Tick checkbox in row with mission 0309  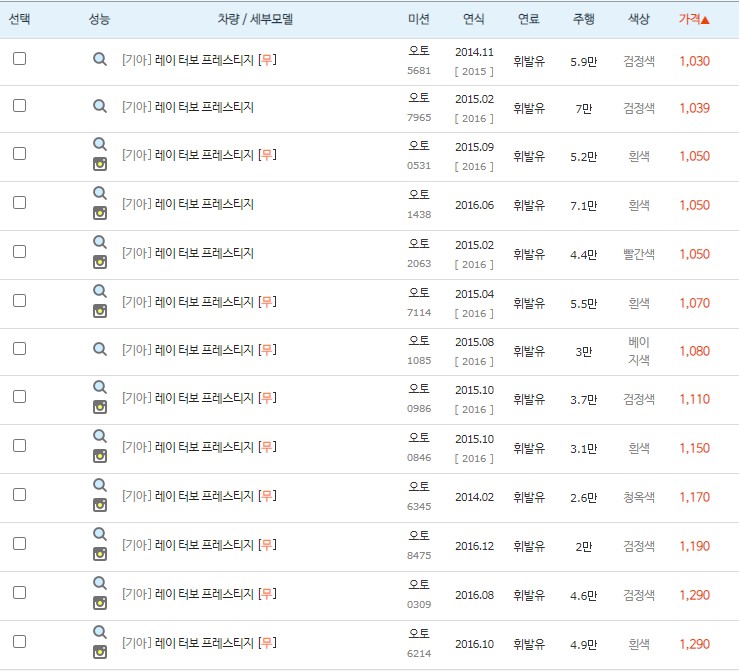pos(19,593)
